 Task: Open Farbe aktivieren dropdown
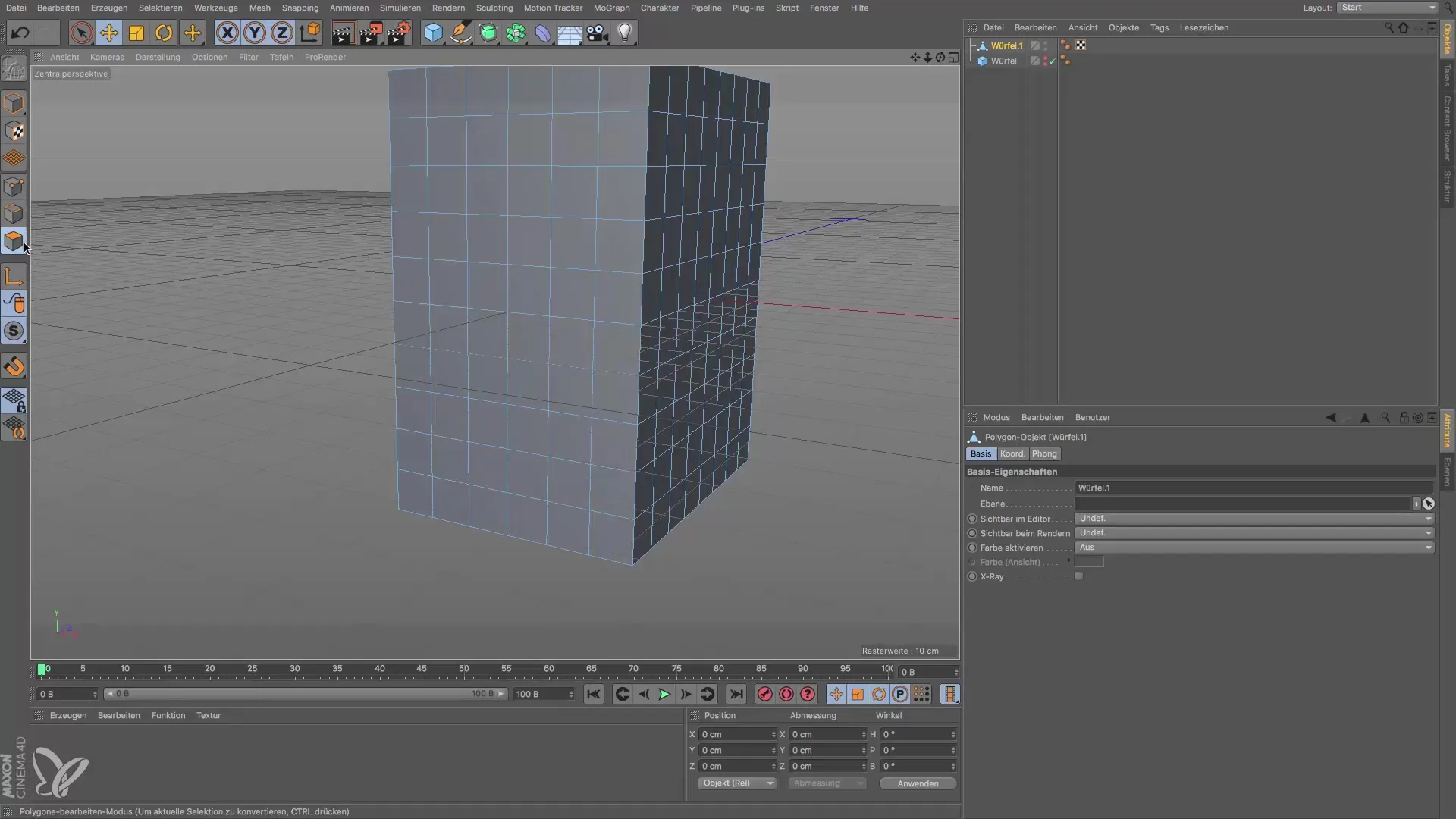1254,548
